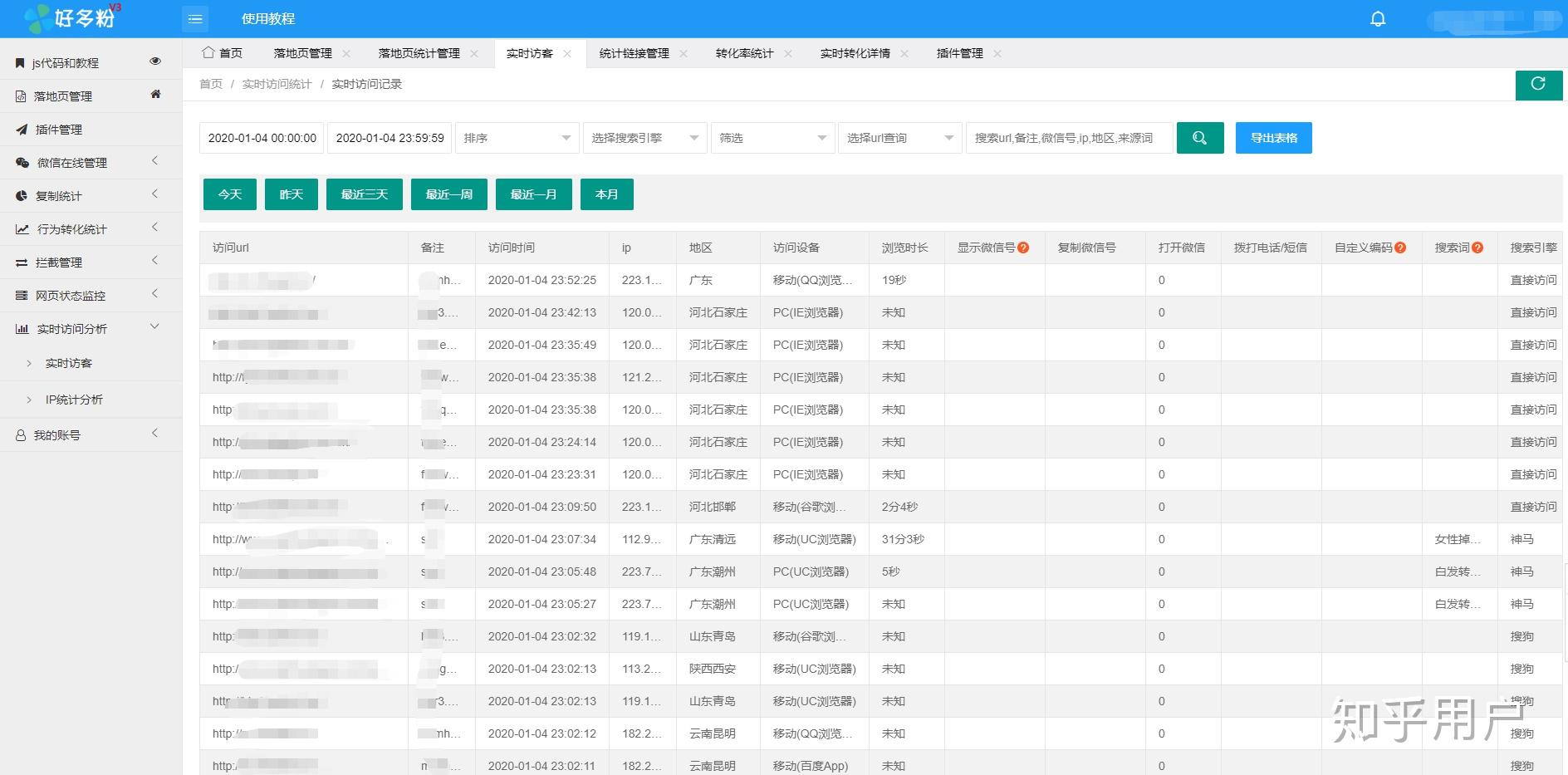The image size is (1568, 775).
Task: Click the 2020-01-04 23:52:25 time cell
Action: (542, 280)
